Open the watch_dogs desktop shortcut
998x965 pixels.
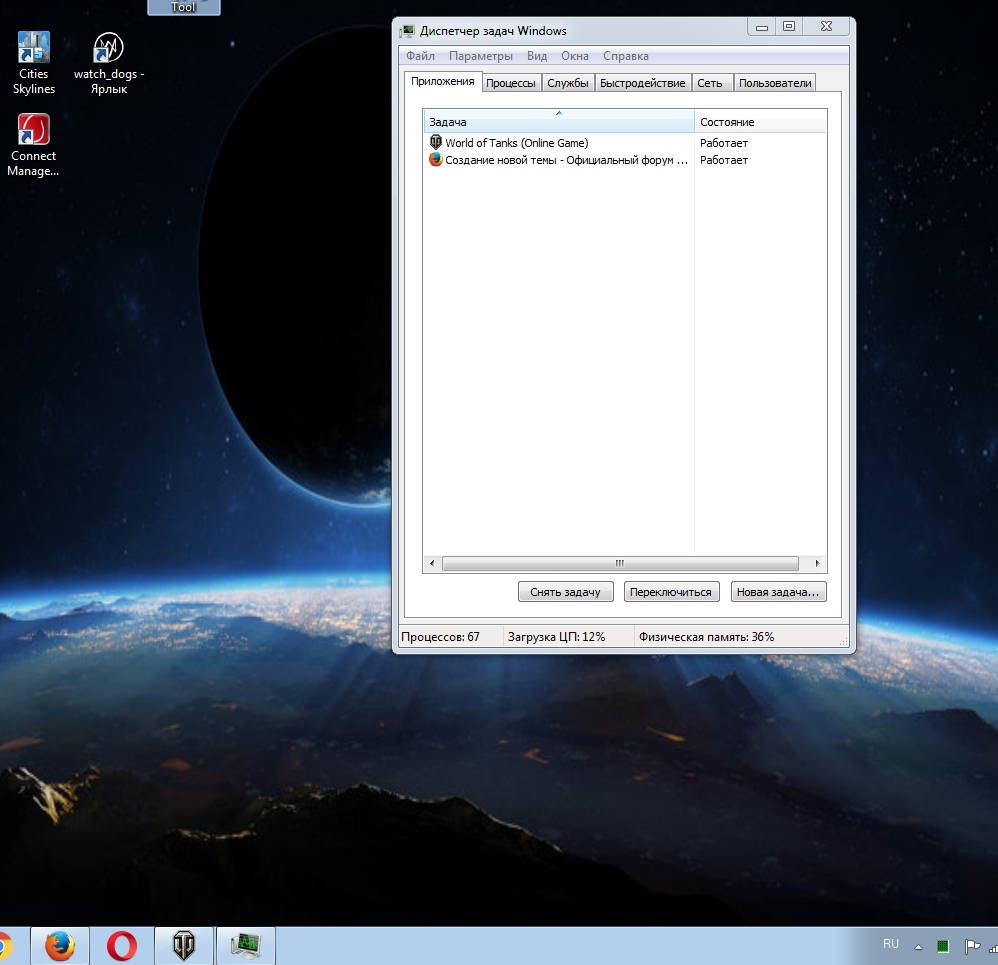pos(108,62)
